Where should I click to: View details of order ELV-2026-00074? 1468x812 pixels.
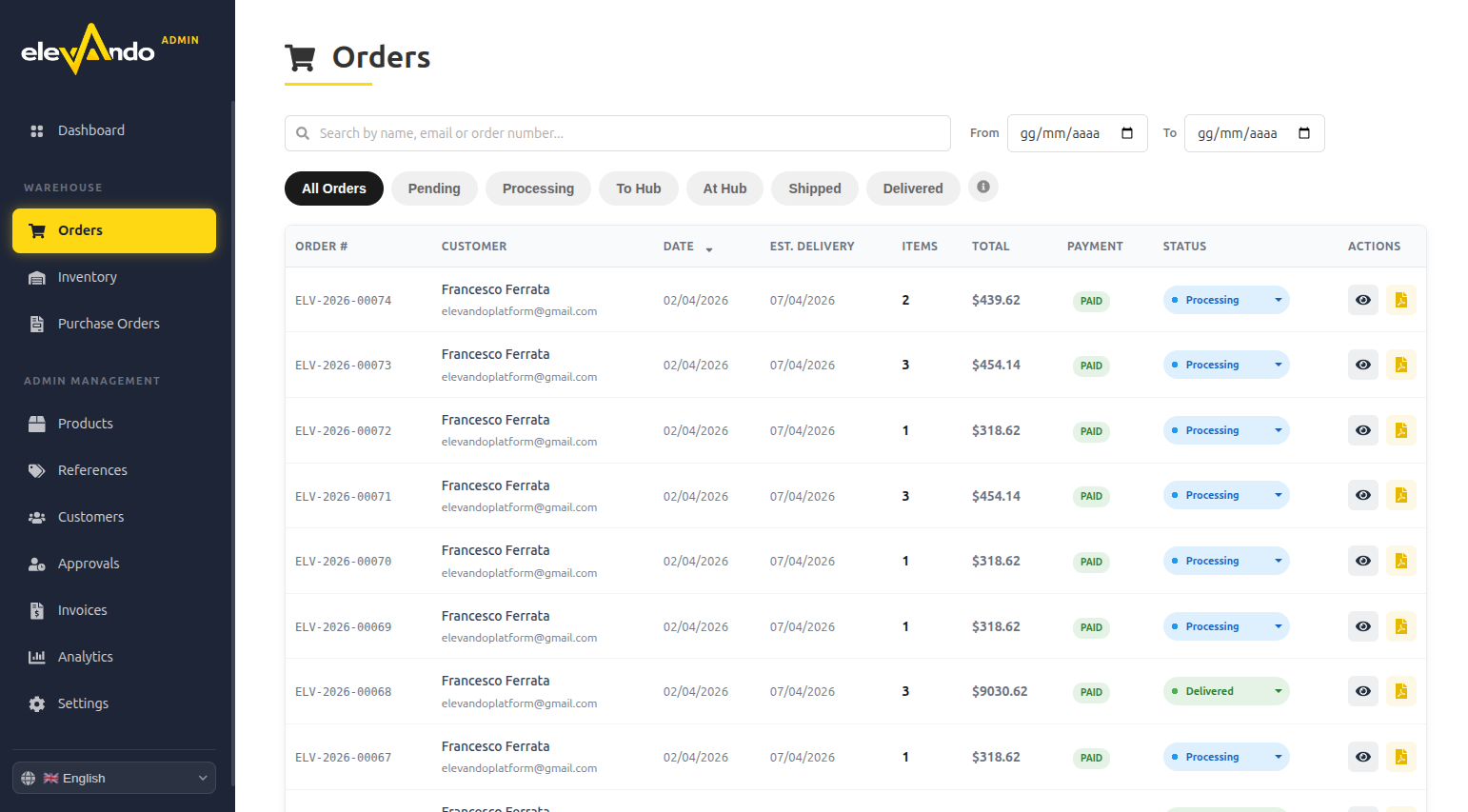(1363, 300)
